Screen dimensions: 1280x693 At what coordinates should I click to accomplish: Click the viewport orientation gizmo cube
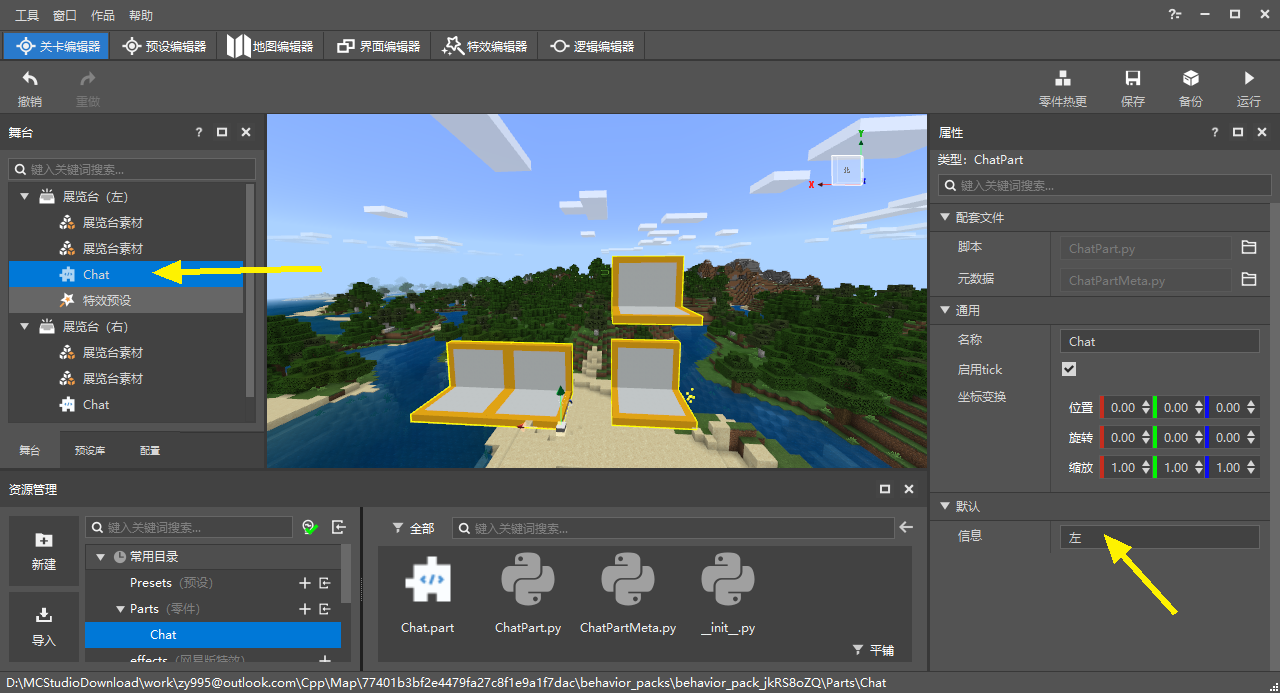(x=847, y=170)
